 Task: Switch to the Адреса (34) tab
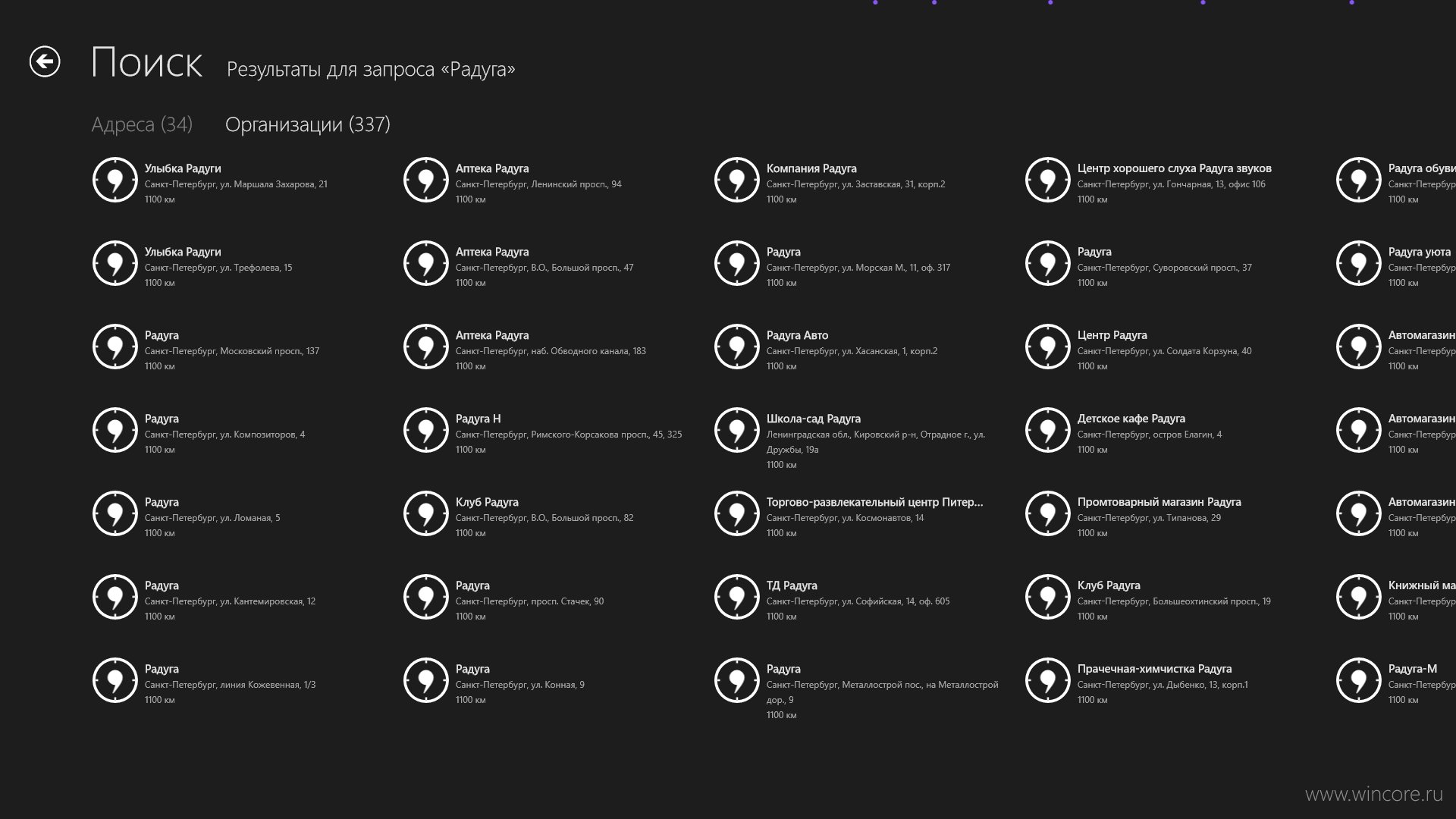click(142, 124)
